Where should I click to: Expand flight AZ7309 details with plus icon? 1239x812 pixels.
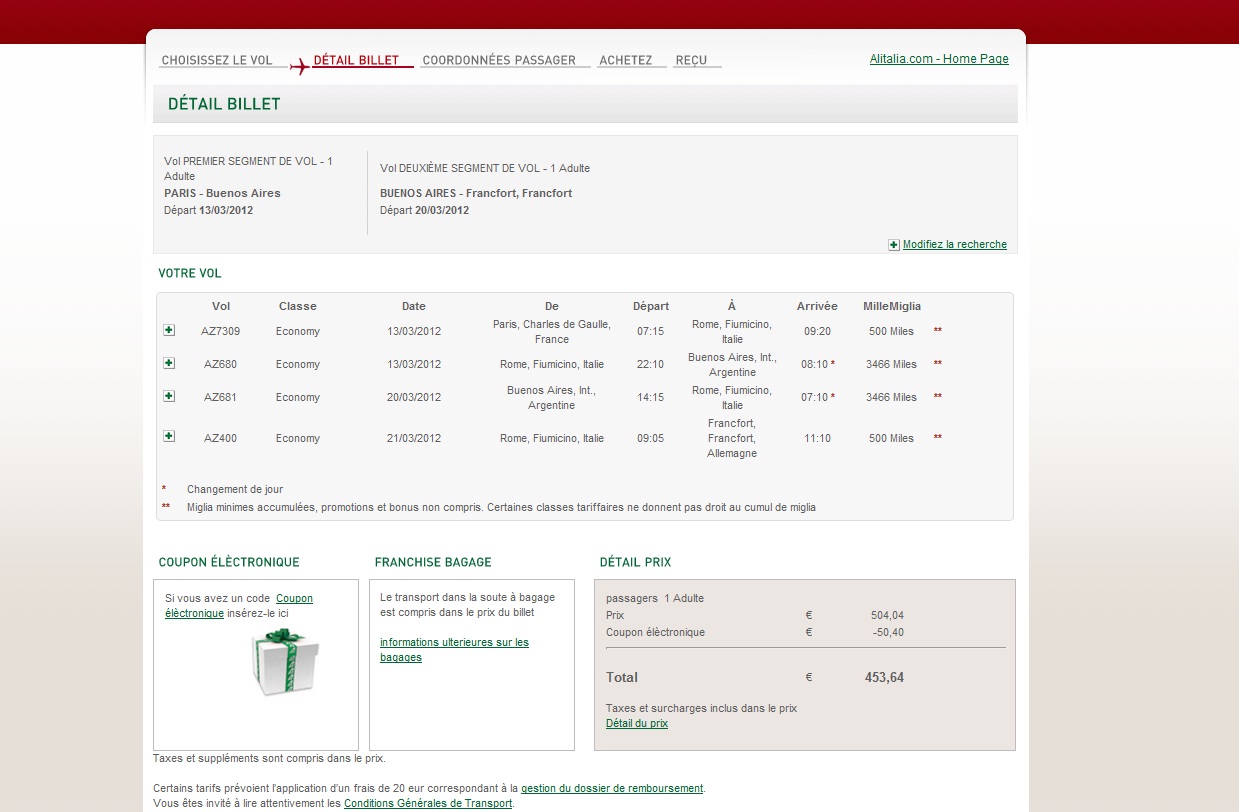(x=169, y=330)
